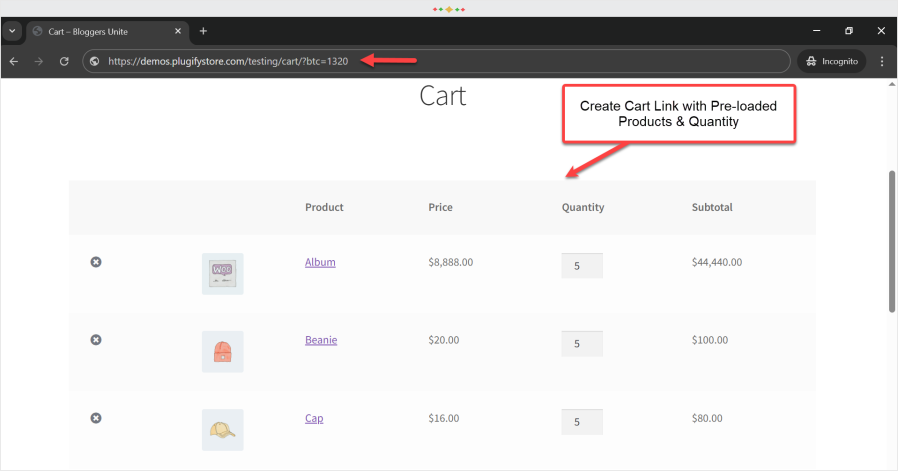Screen dimensions: 898x471
Task: Open the site information icon in address bar
Action: [x=94, y=61]
